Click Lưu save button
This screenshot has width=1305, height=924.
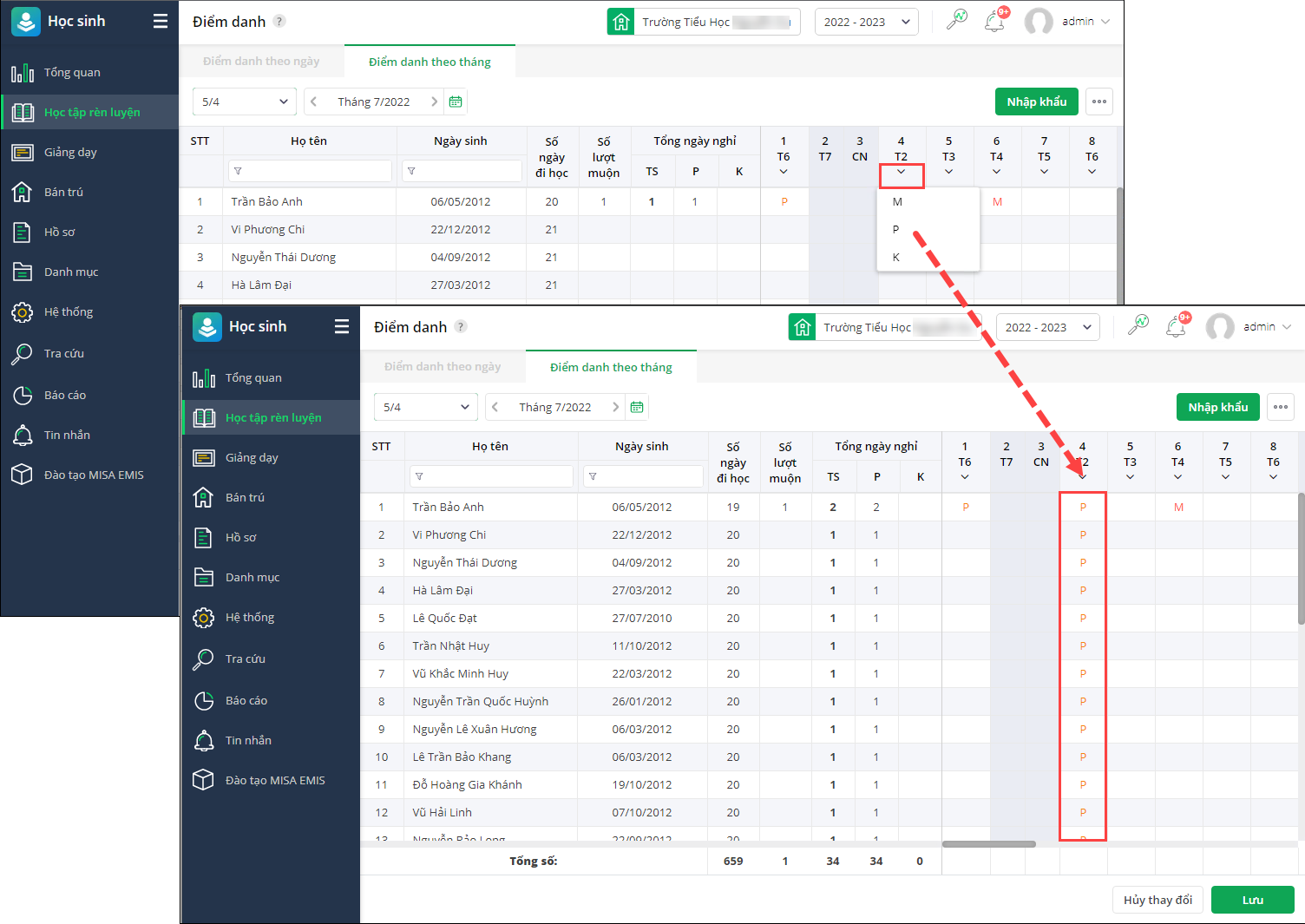1252,900
